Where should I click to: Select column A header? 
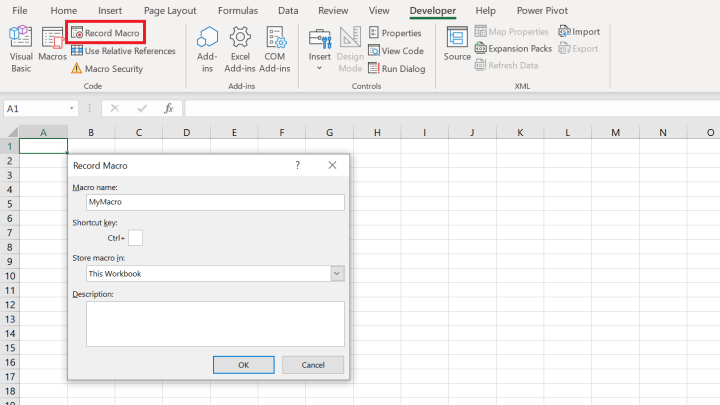44,132
